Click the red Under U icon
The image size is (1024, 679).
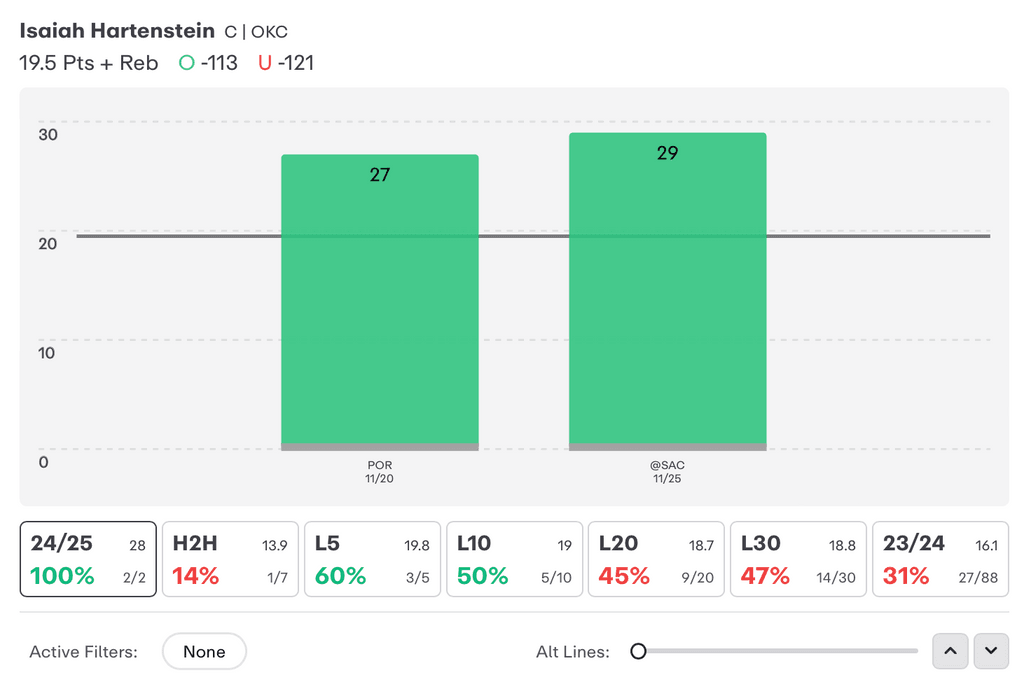264,63
